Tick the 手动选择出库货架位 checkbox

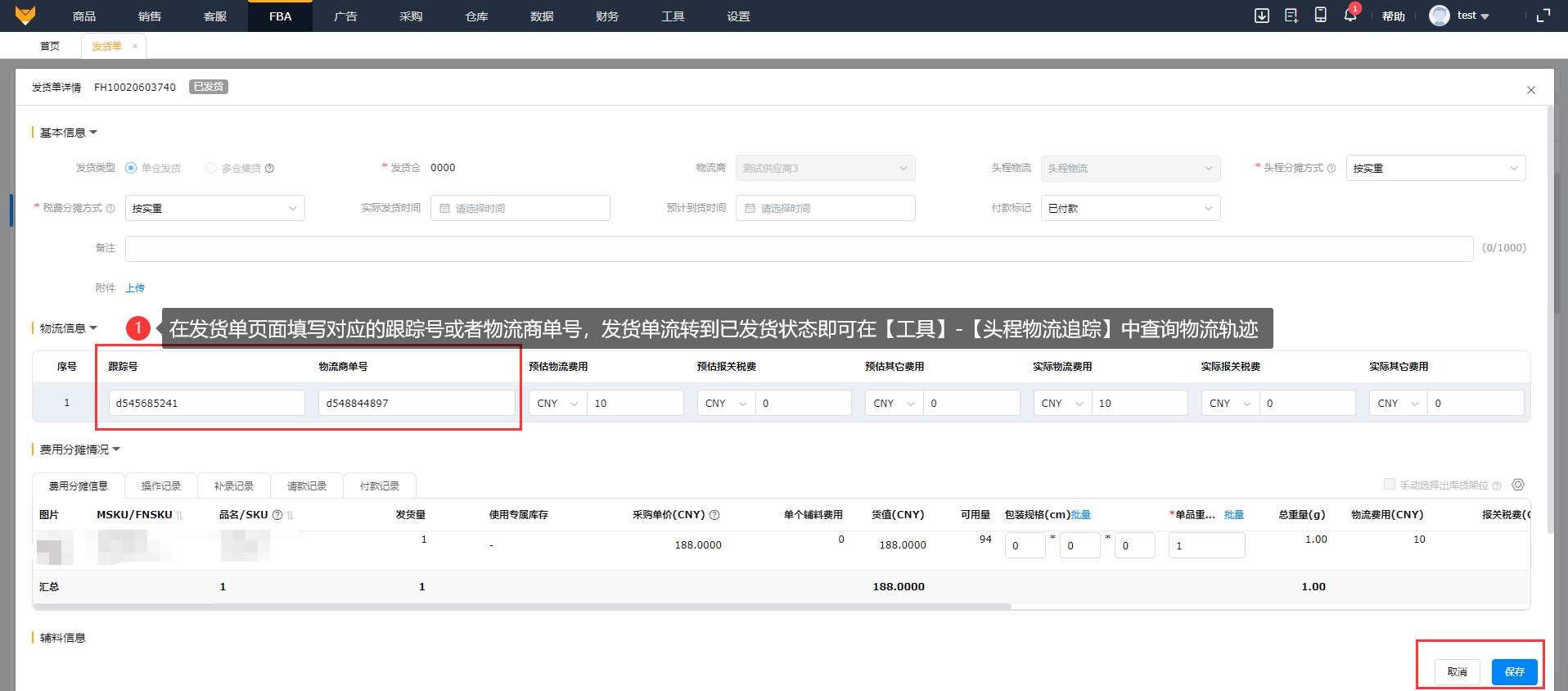pos(1389,484)
